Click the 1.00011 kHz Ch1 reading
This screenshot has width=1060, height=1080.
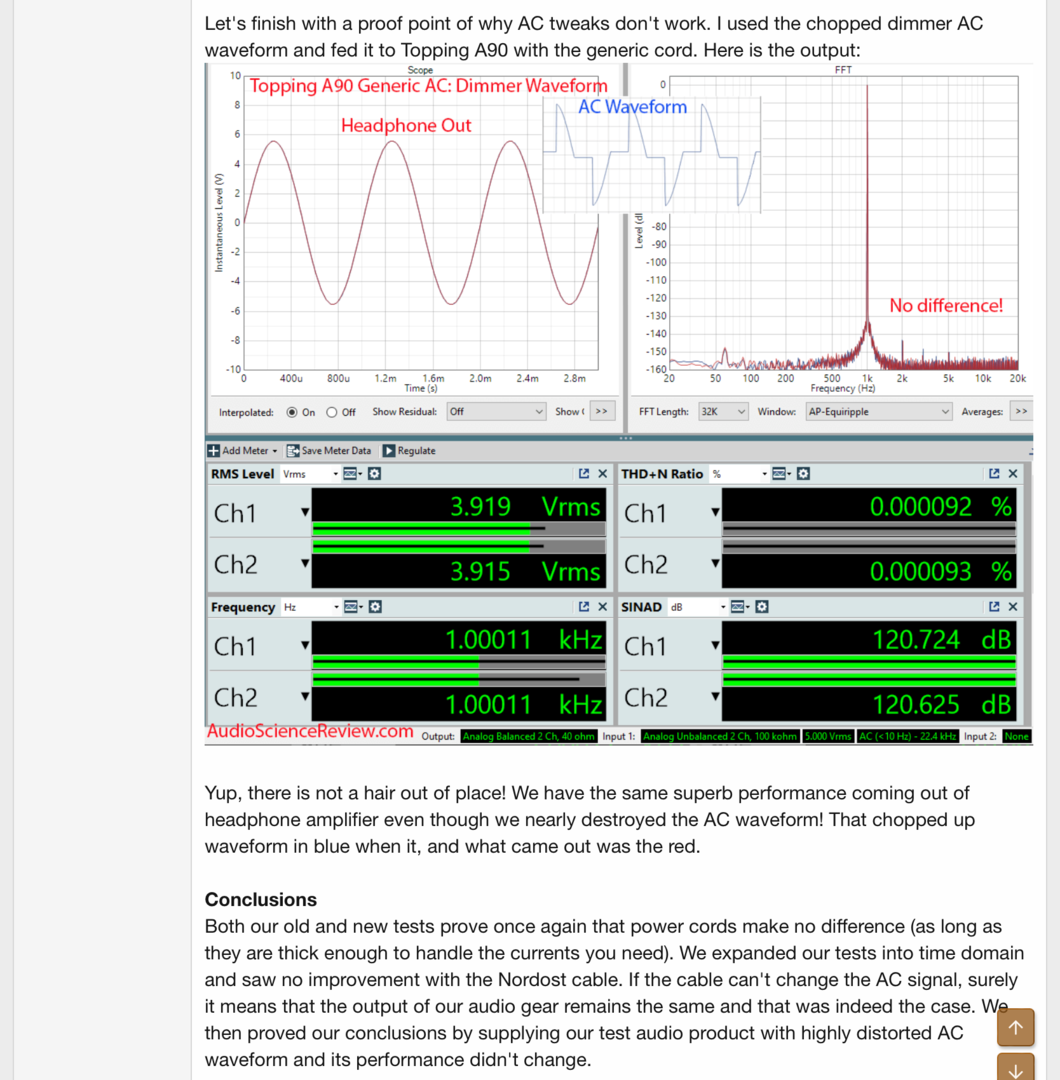[523, 640]
